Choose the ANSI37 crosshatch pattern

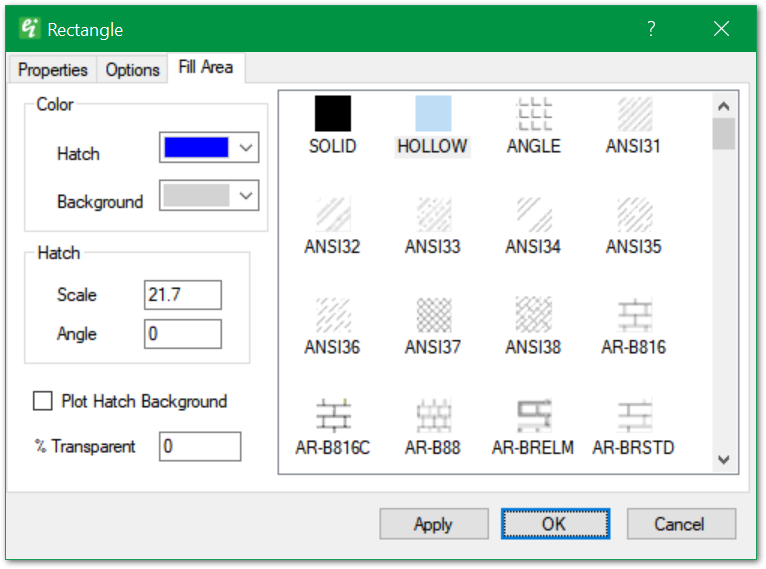(x=433, y=326)
